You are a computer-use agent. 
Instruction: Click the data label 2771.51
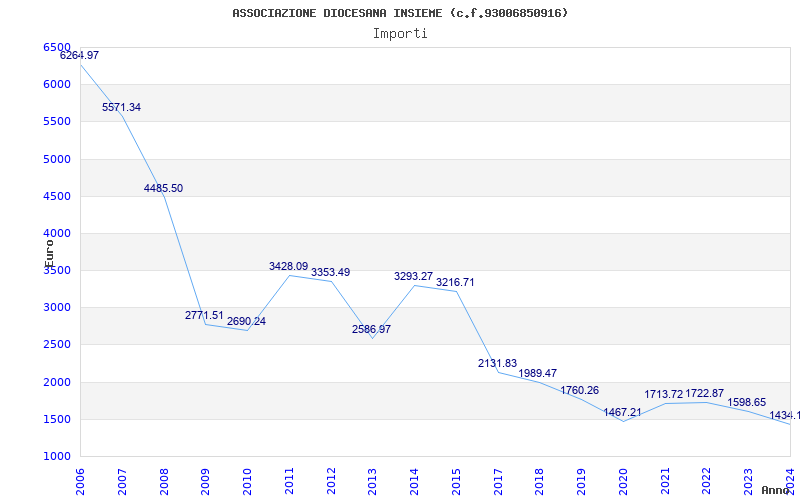point(204,315)
